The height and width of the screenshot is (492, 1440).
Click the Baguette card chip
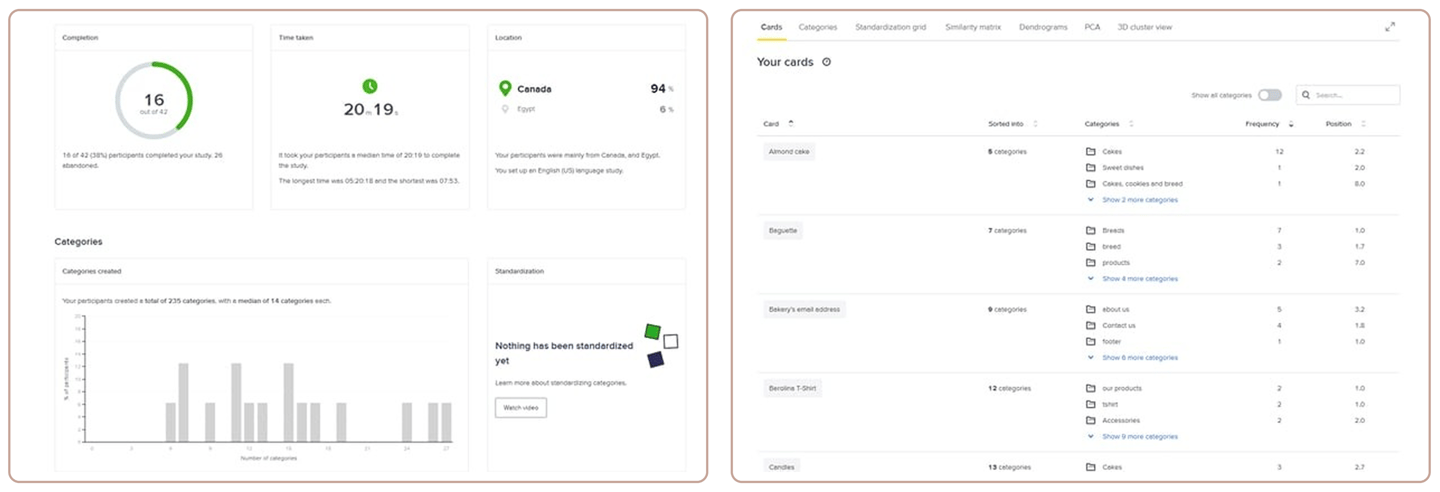783,231
